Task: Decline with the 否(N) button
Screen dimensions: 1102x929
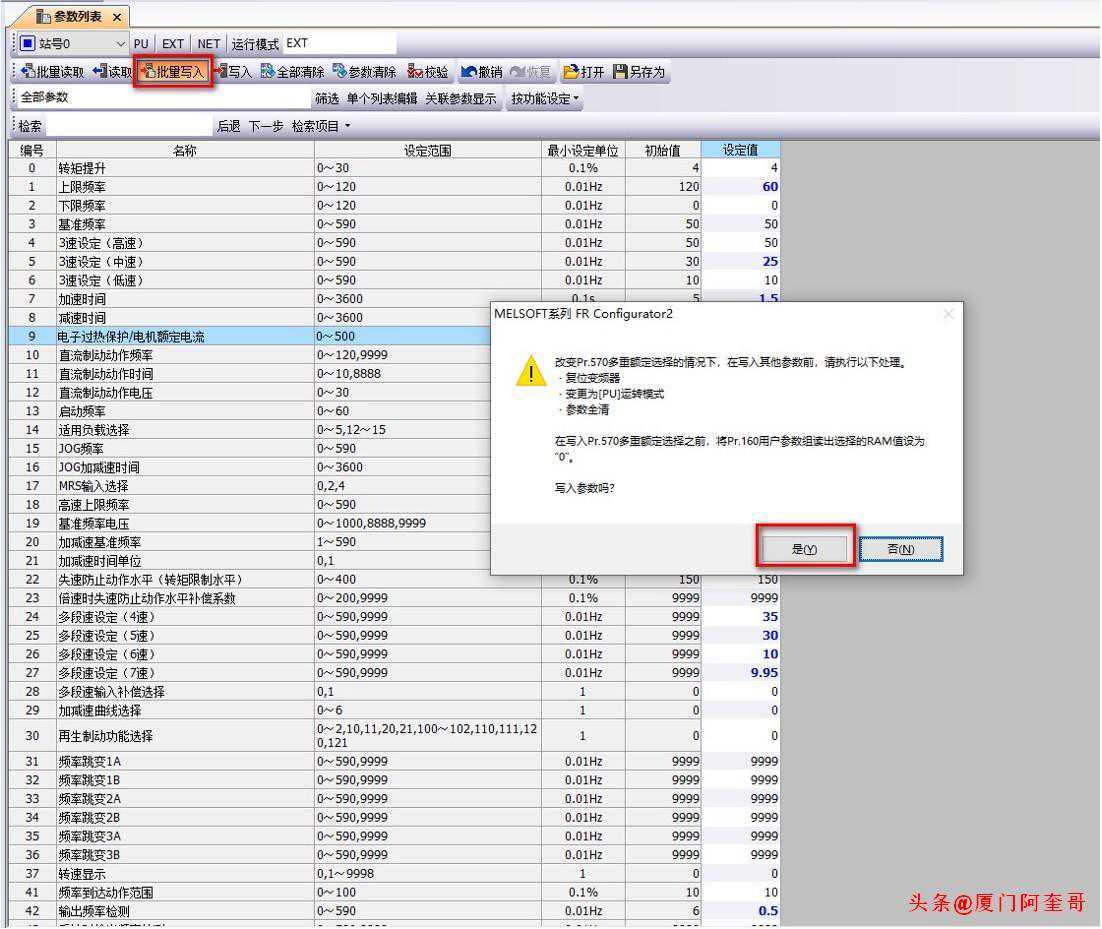Action: click(x=900, y=549)
